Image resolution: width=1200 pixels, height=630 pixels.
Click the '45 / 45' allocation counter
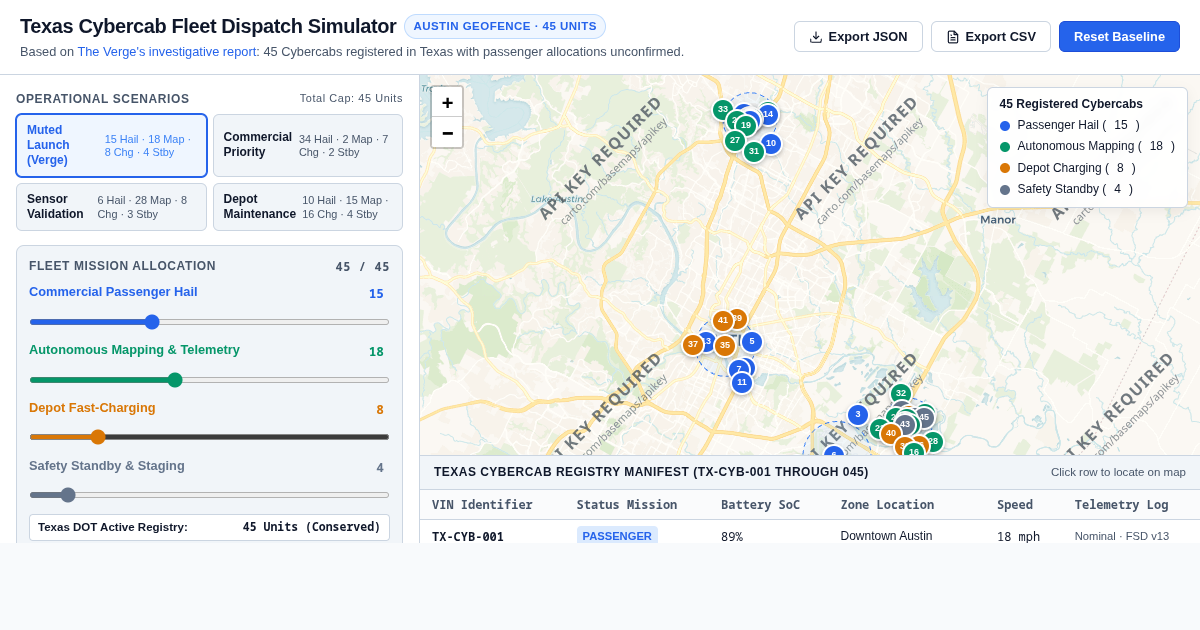(362, 267)
